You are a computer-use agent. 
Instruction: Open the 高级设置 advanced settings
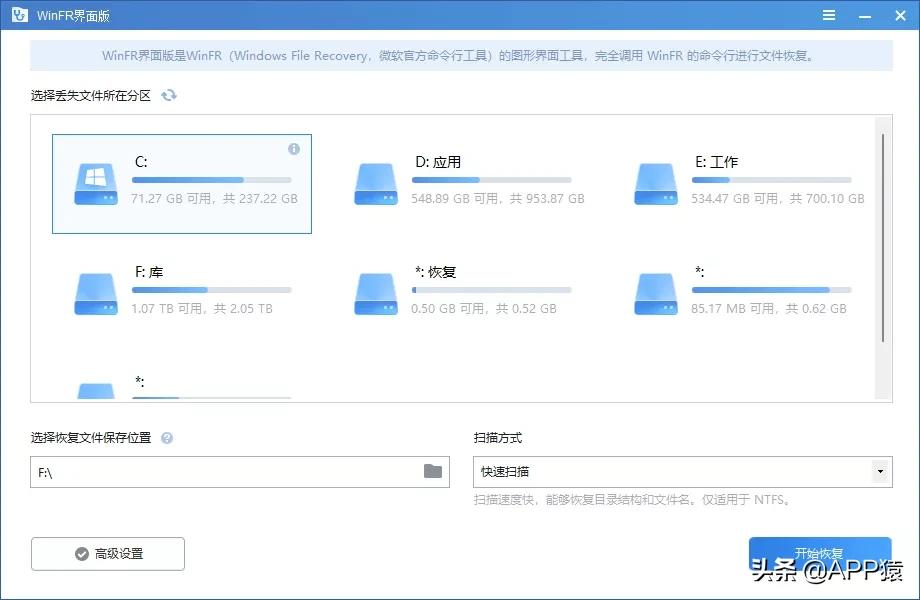click(x=108, y=553)
